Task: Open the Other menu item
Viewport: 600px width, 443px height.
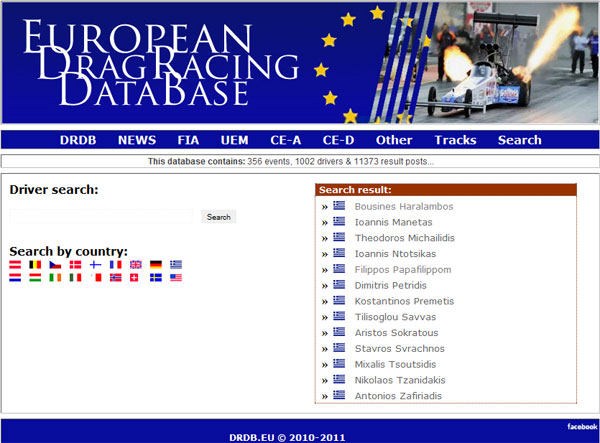Action: coord(394,140)
